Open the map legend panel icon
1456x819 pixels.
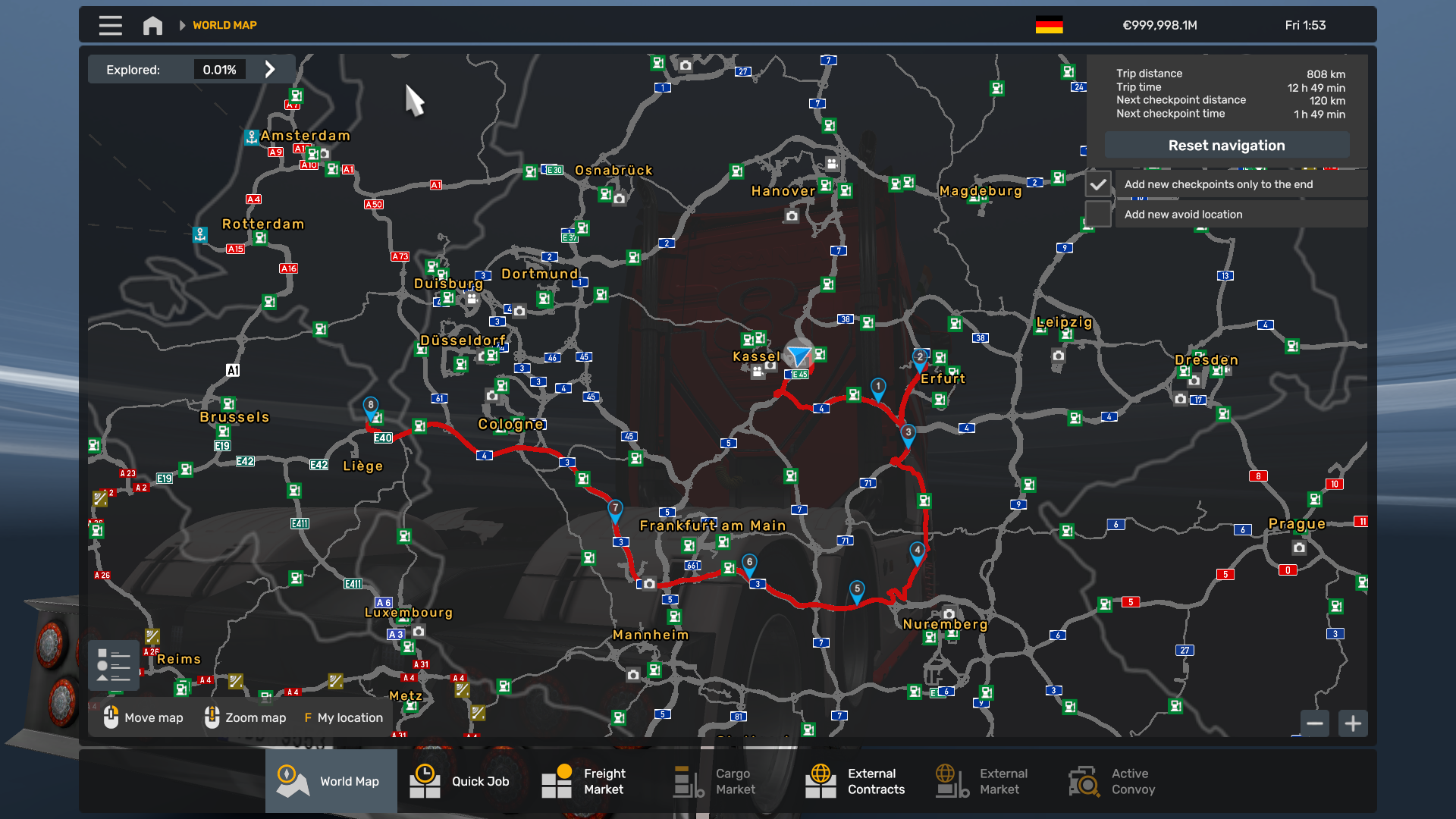114,665
